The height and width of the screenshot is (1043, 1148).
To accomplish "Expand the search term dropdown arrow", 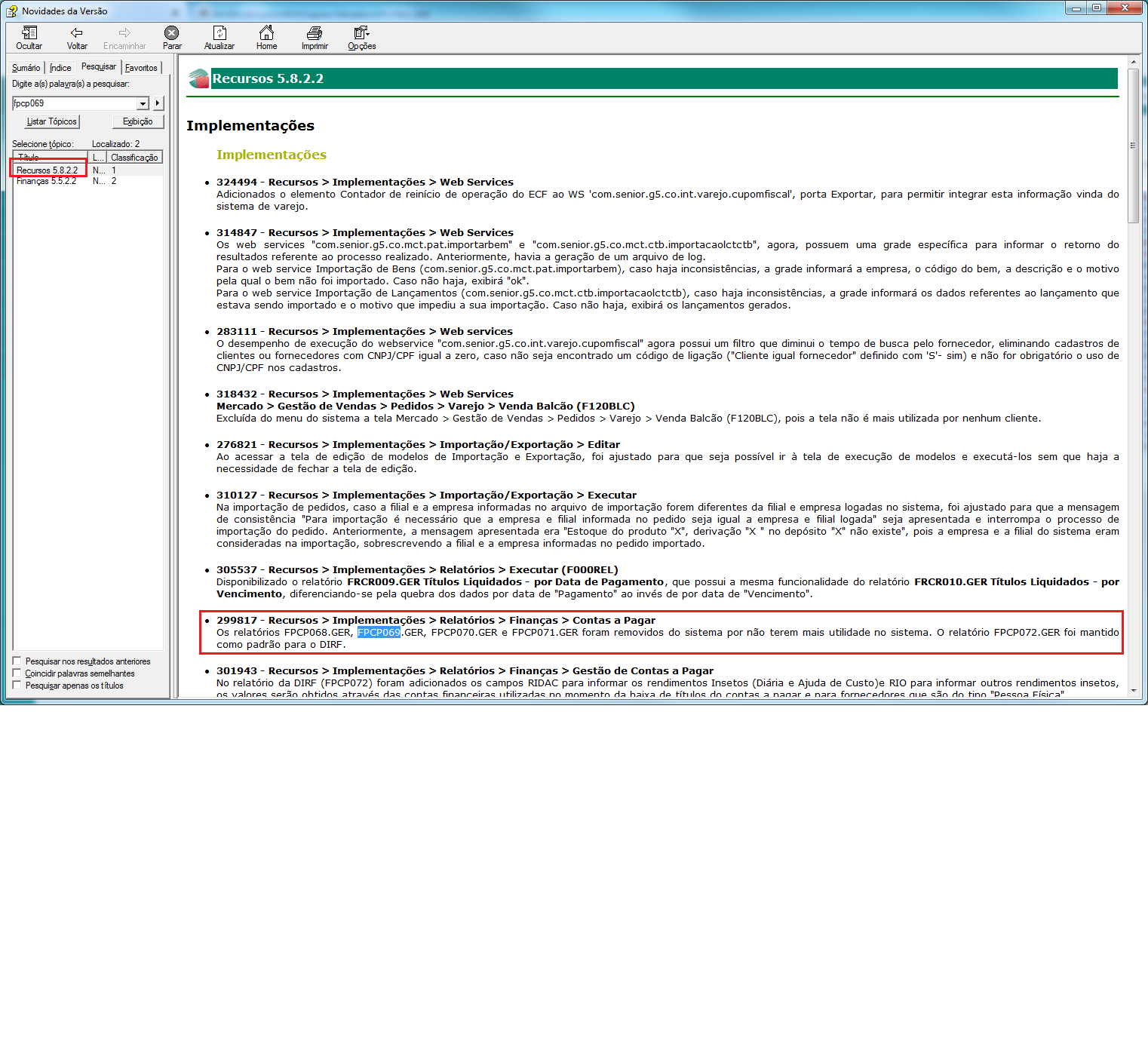I will 143,103.
